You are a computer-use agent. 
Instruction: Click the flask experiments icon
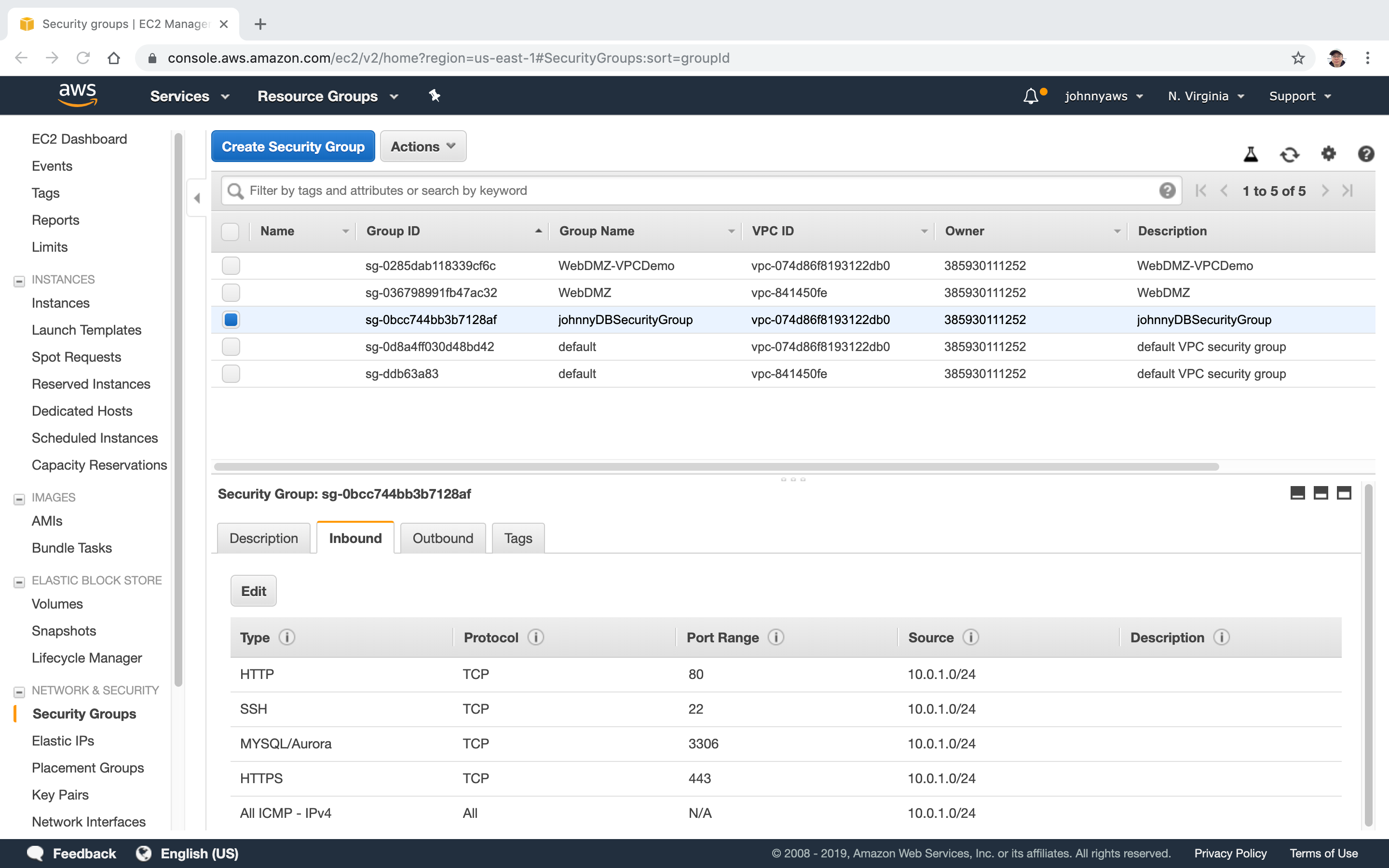[x=1251, y=154]
